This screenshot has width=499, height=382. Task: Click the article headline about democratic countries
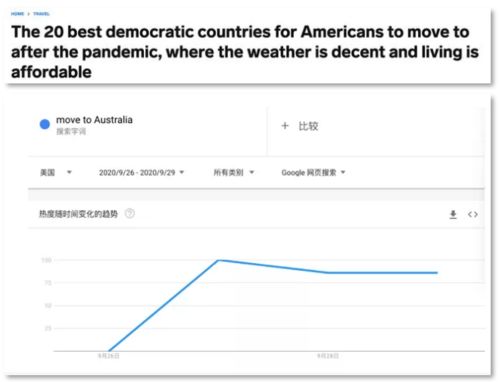[245, 52]
